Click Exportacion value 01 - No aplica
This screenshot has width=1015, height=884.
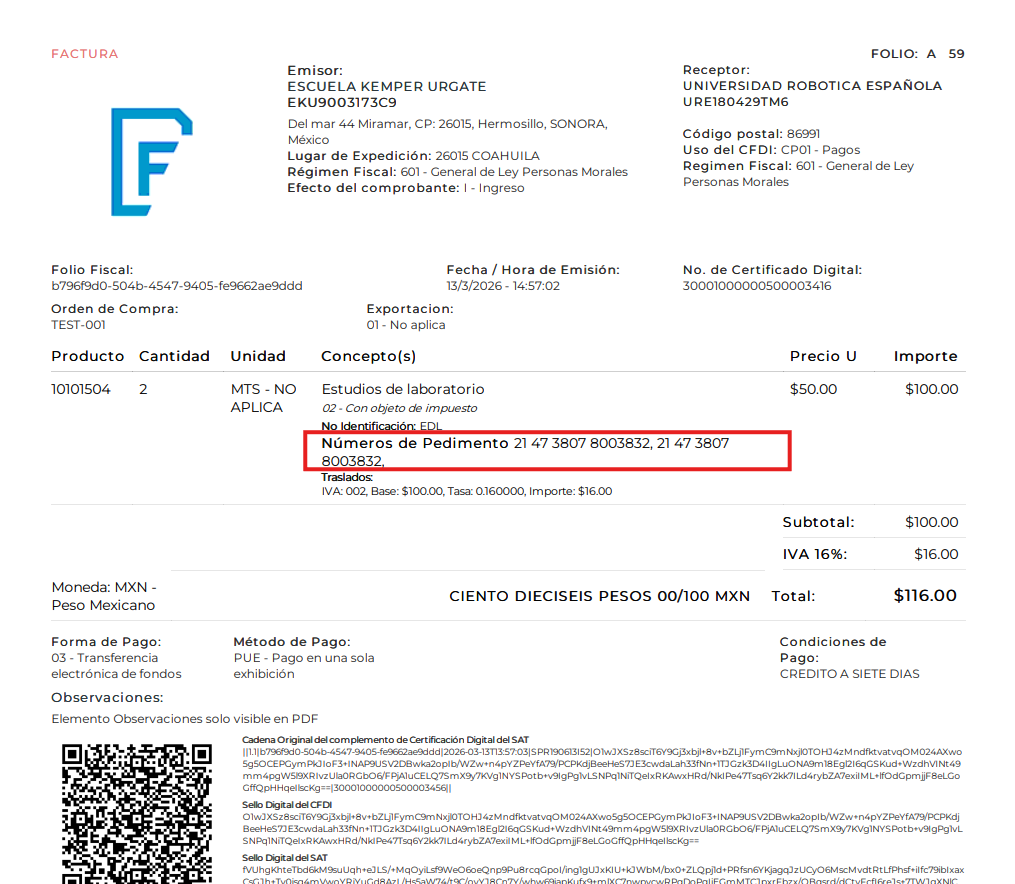(406, 325)
